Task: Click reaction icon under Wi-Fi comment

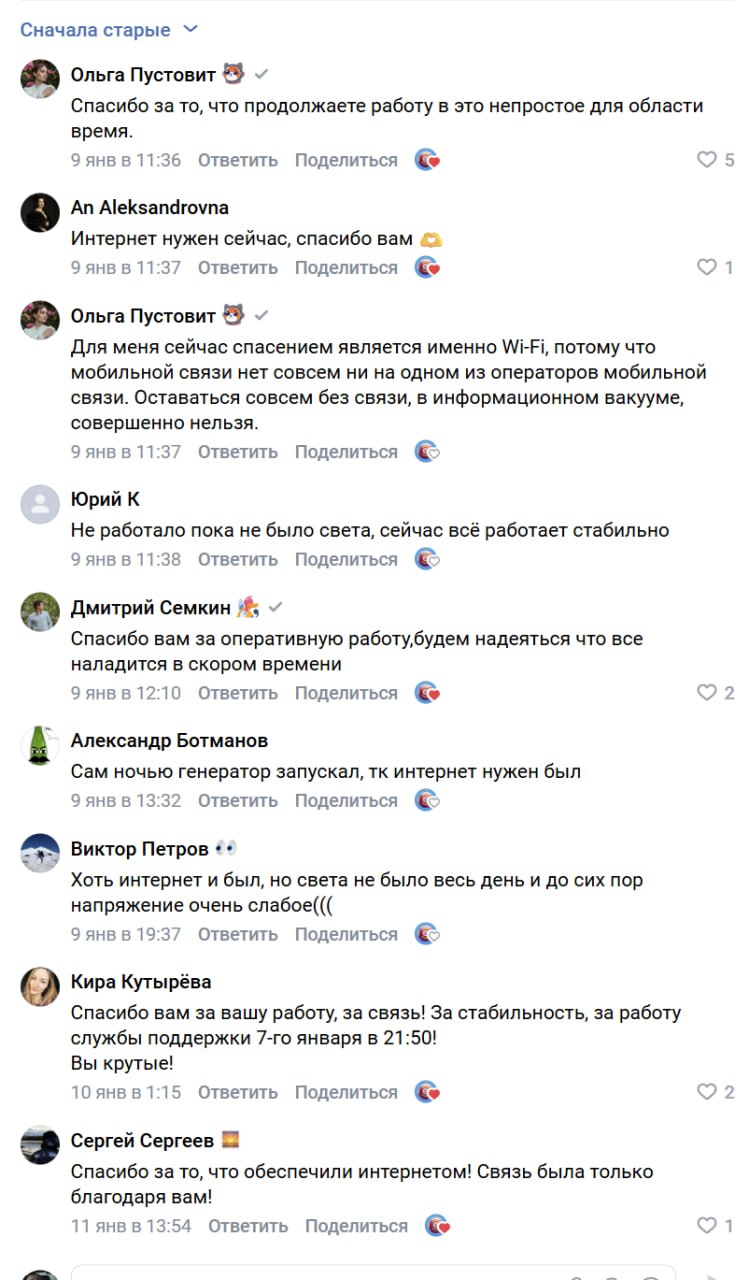Action: [x=427, y=451]
